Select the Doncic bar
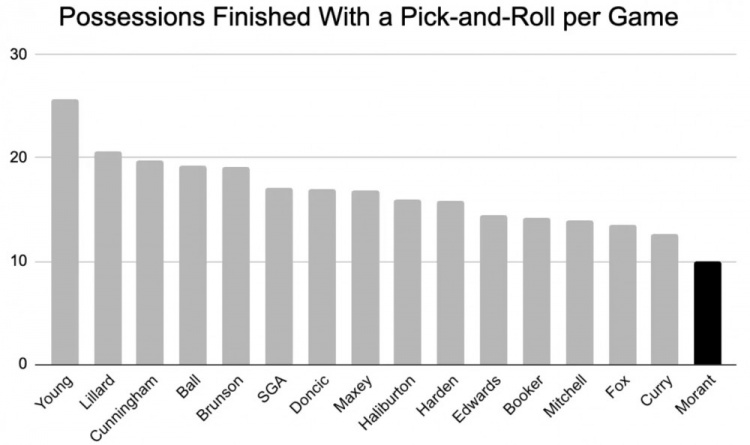 click(x=322, y=277)
